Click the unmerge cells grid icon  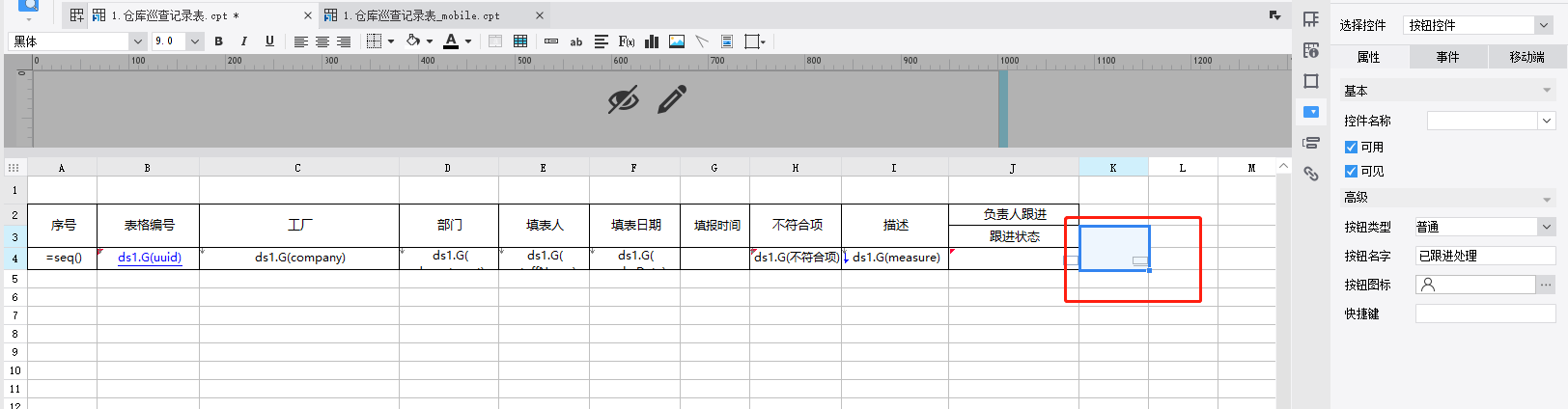[x=520, y=41]
